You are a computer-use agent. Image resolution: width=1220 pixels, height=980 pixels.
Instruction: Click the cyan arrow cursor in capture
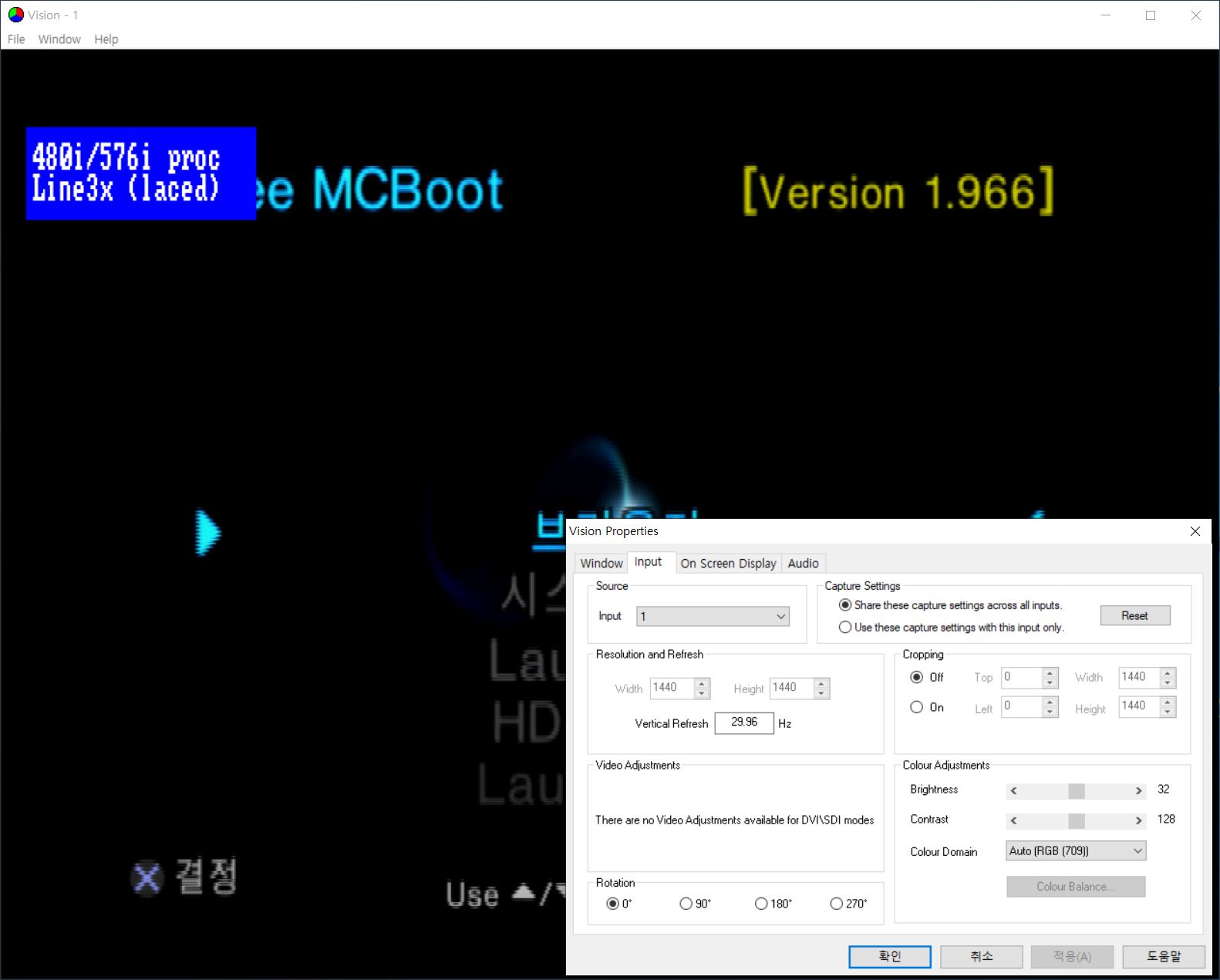[208, 533]
